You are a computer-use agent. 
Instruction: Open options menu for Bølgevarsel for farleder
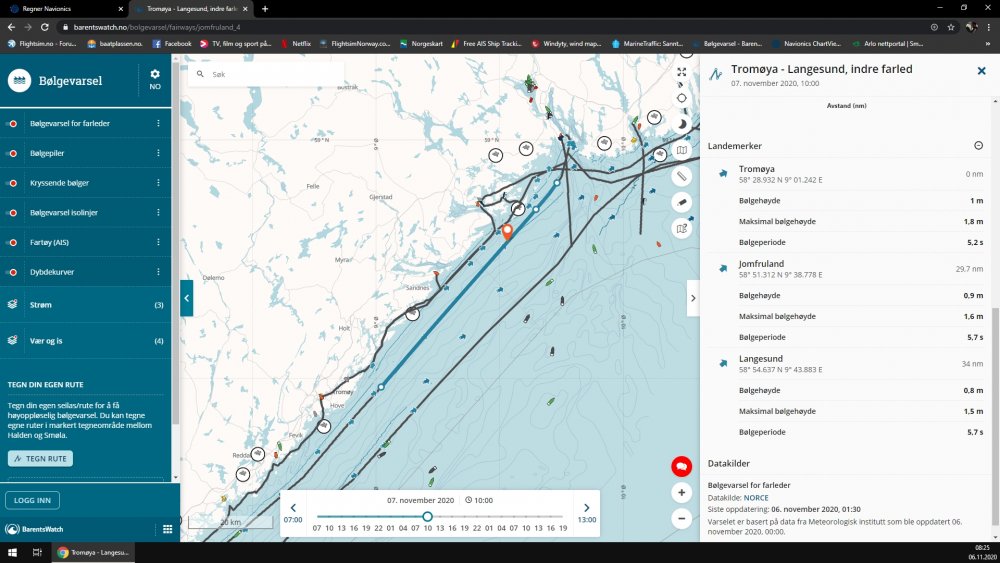point(158,123)
